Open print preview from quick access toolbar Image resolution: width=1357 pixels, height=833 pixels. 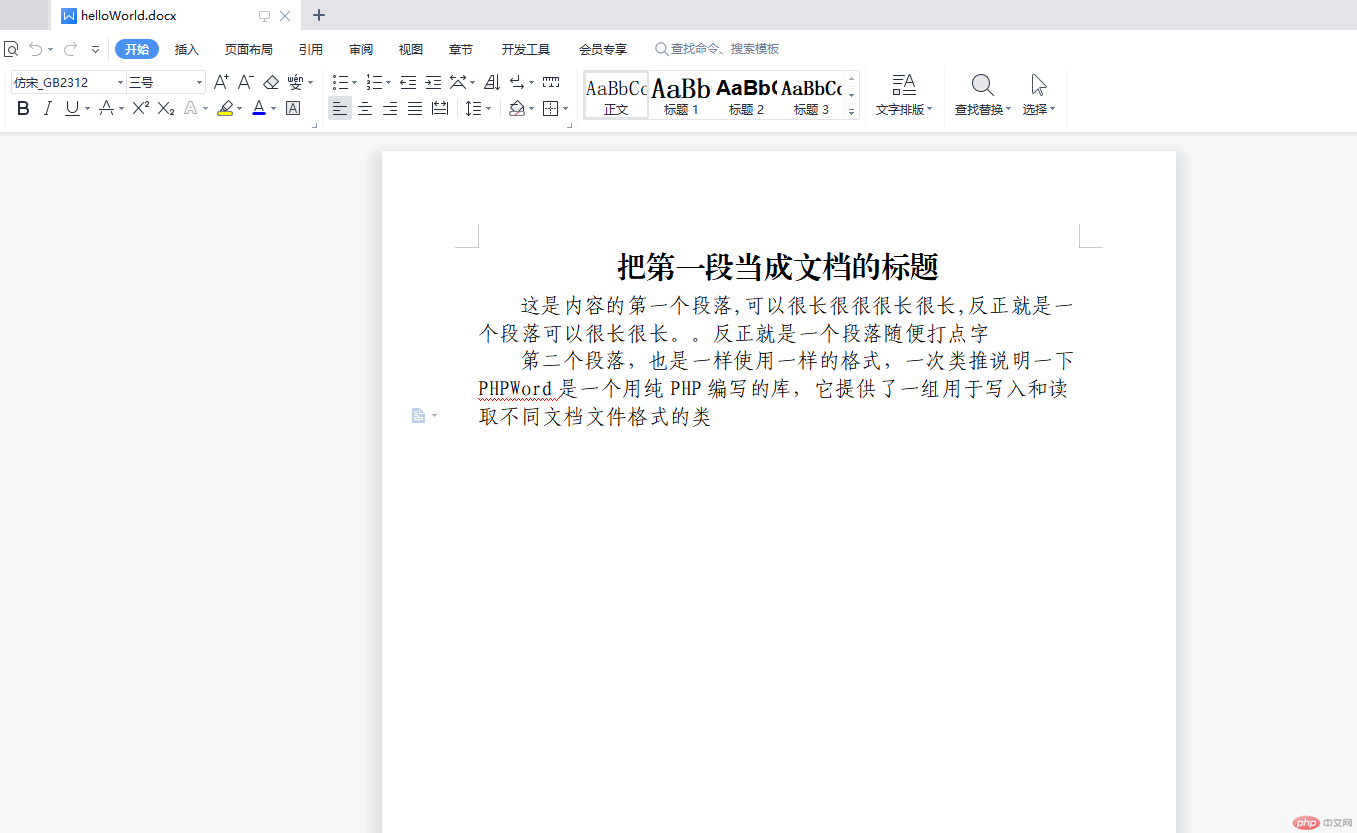pos(11,49)
